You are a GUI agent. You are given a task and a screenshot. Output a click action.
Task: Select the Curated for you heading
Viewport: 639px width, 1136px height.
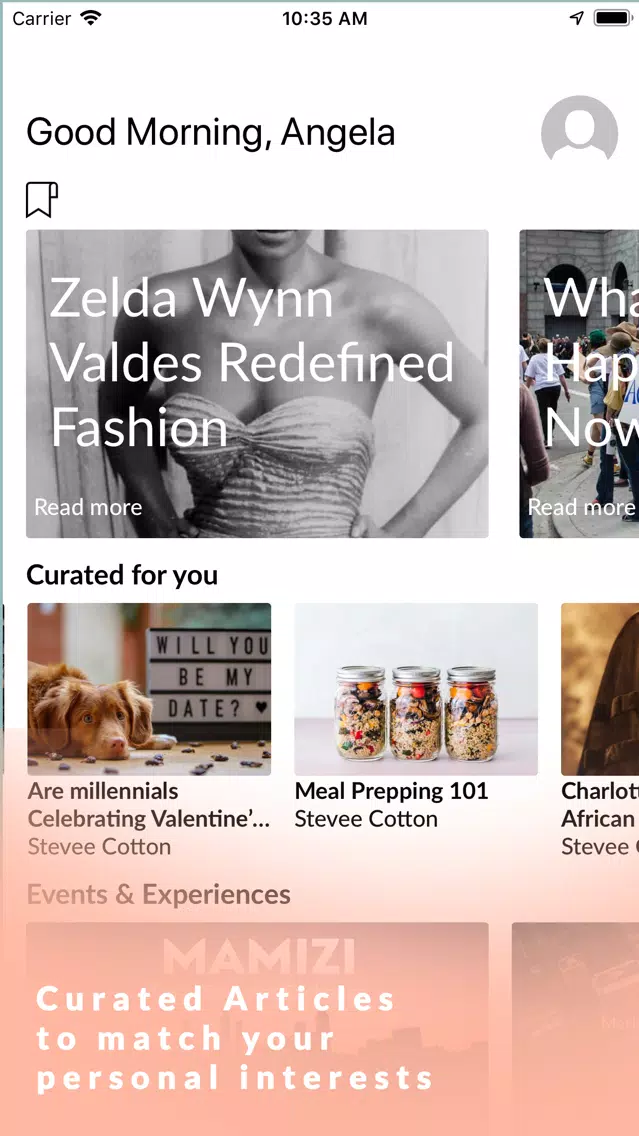click(122, 575)
